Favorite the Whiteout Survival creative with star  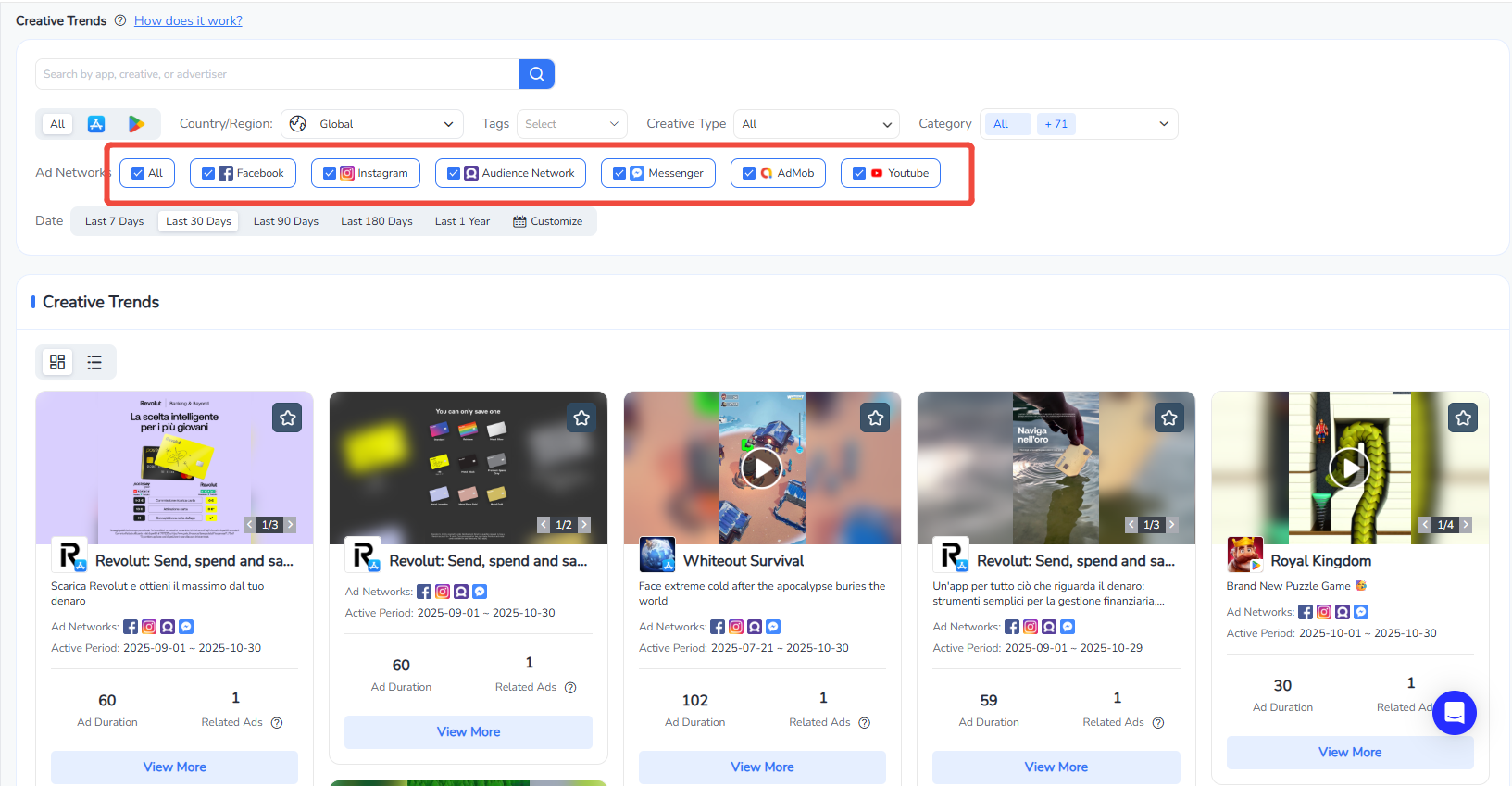pos(875,418)
